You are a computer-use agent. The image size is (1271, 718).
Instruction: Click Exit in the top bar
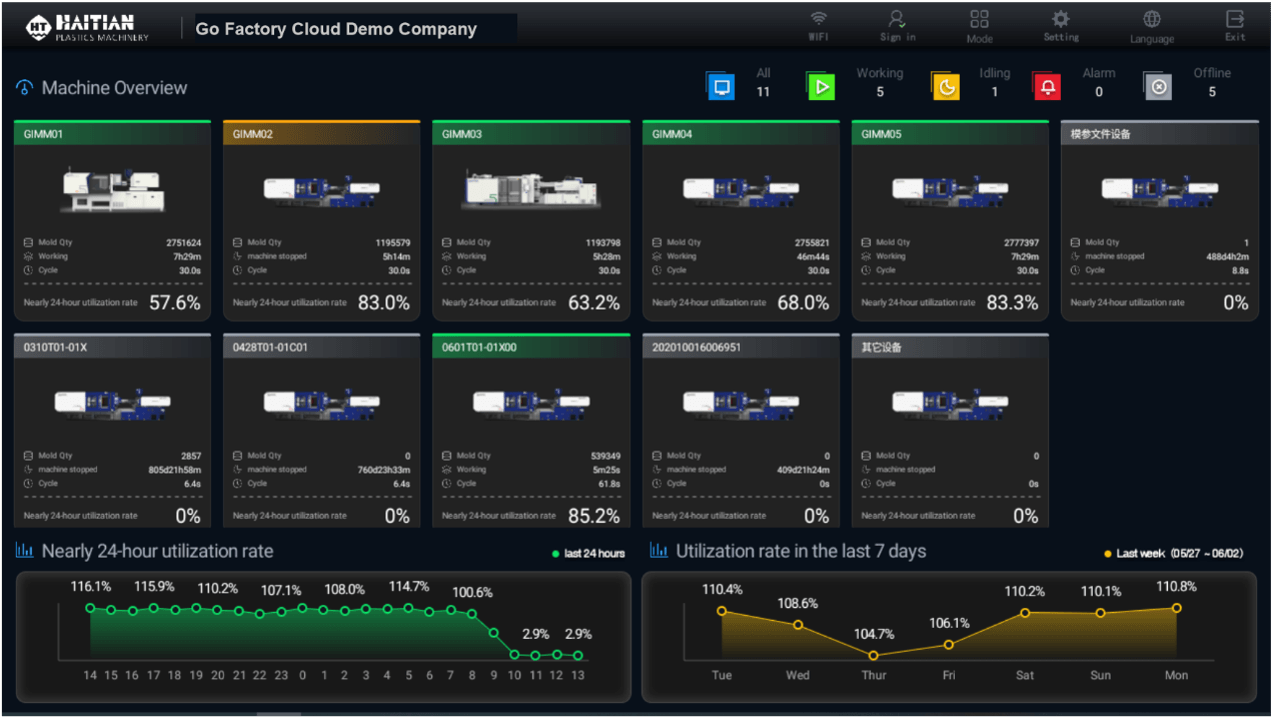click(1233, 24)
